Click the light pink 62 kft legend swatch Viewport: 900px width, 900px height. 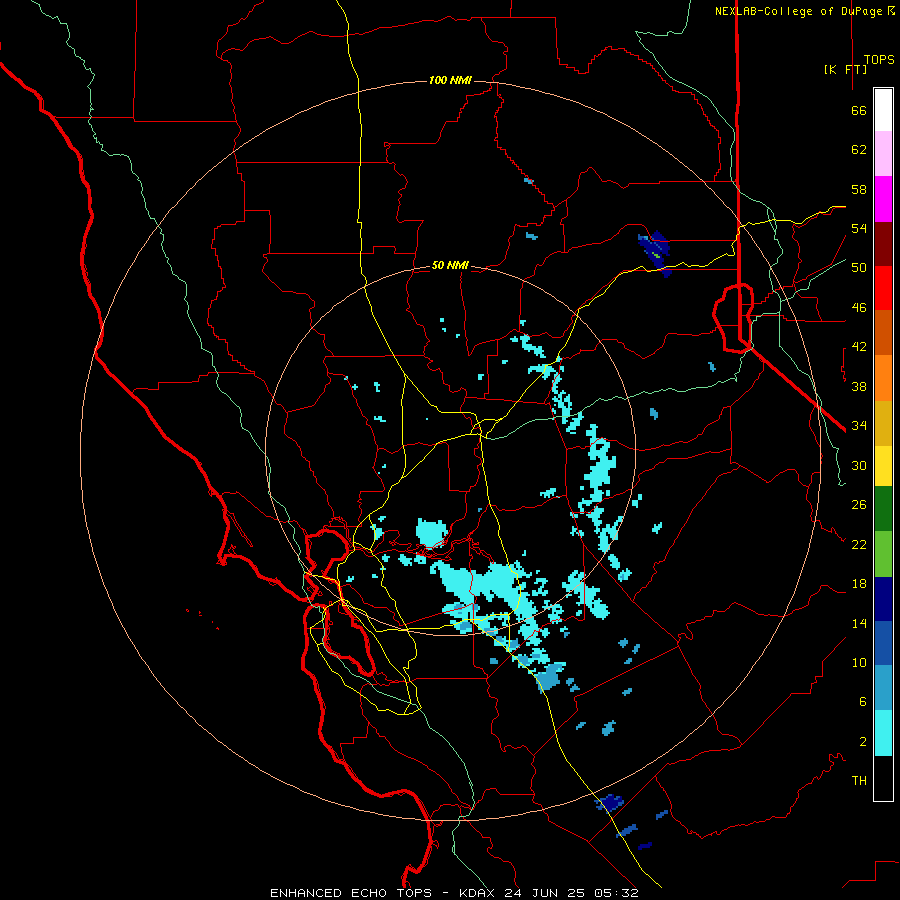point(883,154)
